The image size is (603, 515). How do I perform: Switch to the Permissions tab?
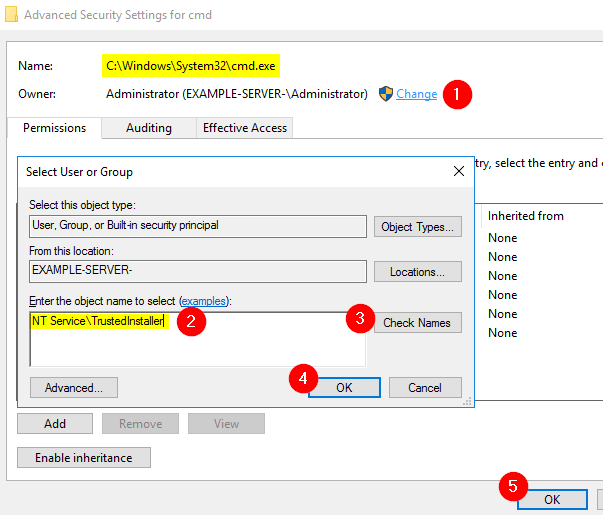pos(54,128)
